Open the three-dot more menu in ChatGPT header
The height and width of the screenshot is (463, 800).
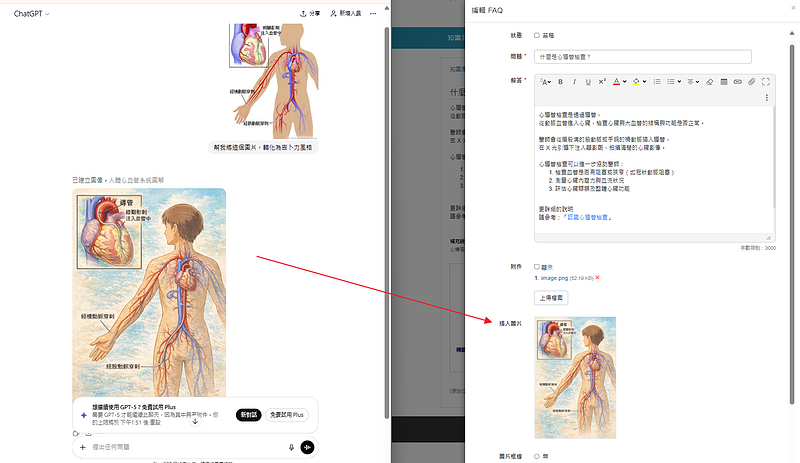[x=373, y=14]
